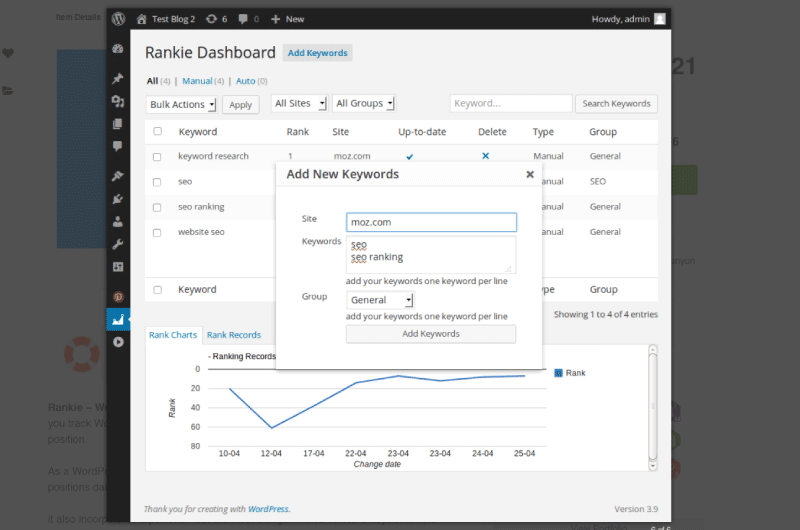Click the Apply button
800x530 pixels.
click(240, 105)
